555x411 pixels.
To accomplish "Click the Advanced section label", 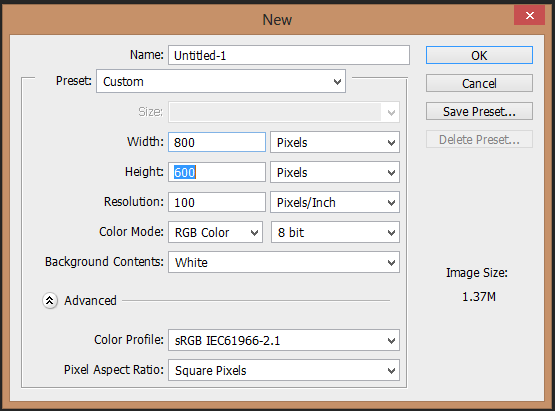I will pos(90,301).
